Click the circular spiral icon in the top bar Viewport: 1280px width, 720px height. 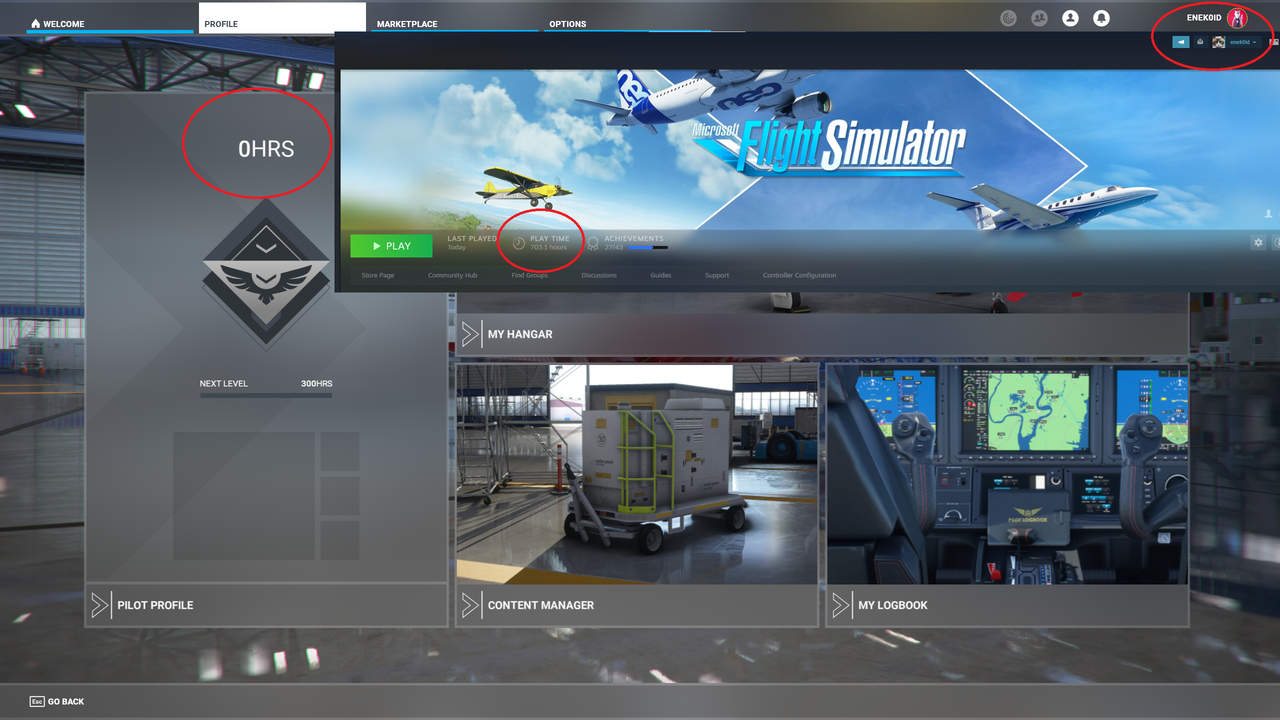pyautogui.click(x=1007, y=17)
